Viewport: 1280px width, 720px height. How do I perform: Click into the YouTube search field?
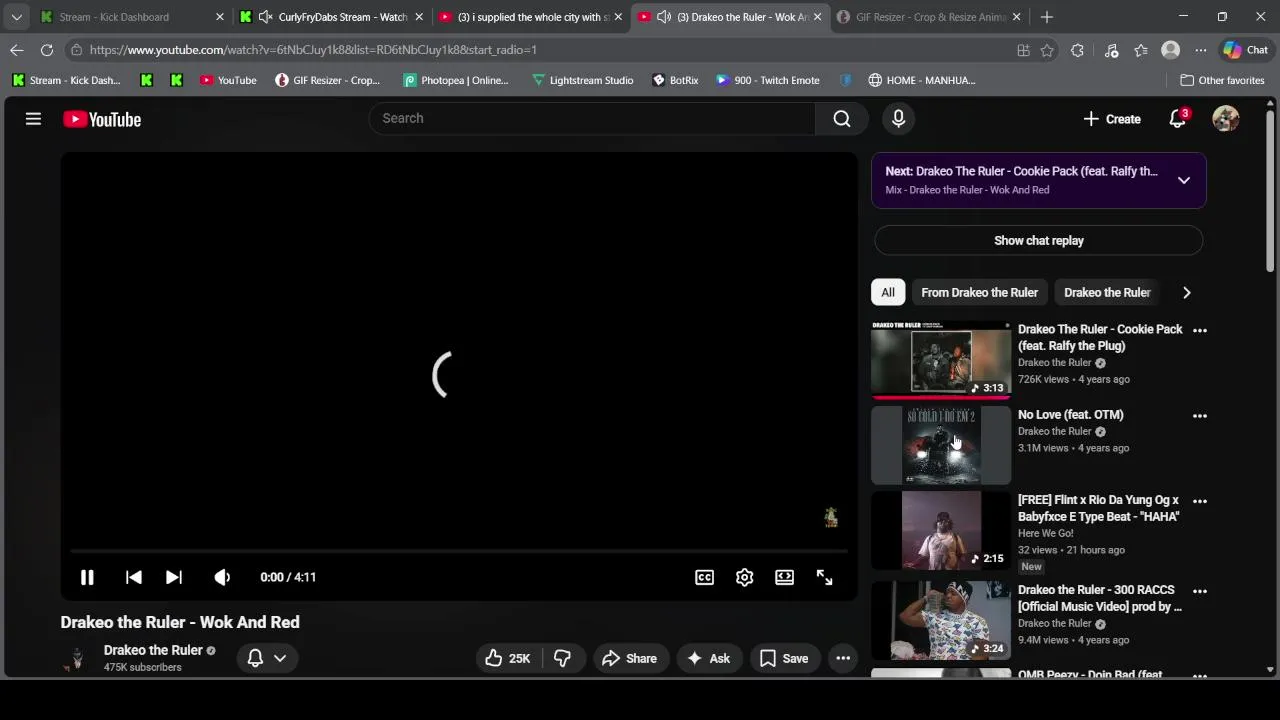(x=592, y=118)
